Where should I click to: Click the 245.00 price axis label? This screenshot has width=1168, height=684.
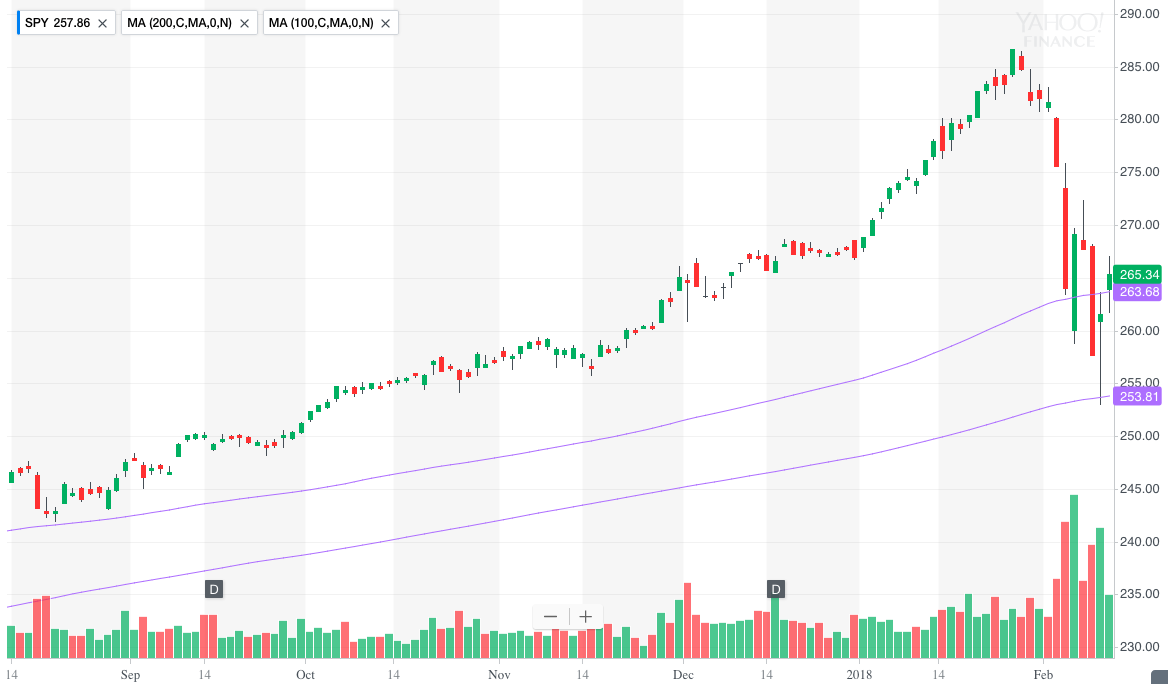pos(1140,489)
